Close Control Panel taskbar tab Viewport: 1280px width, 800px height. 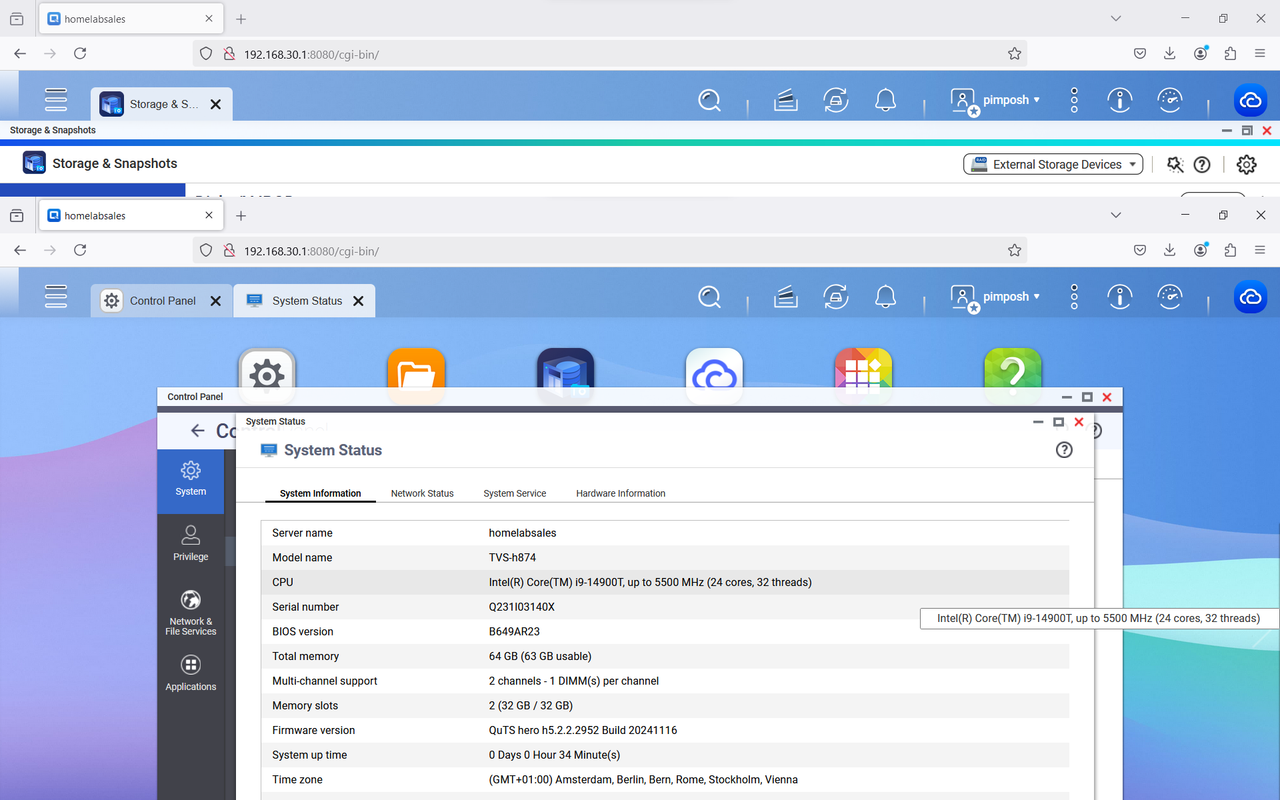(x=216, y=300)
